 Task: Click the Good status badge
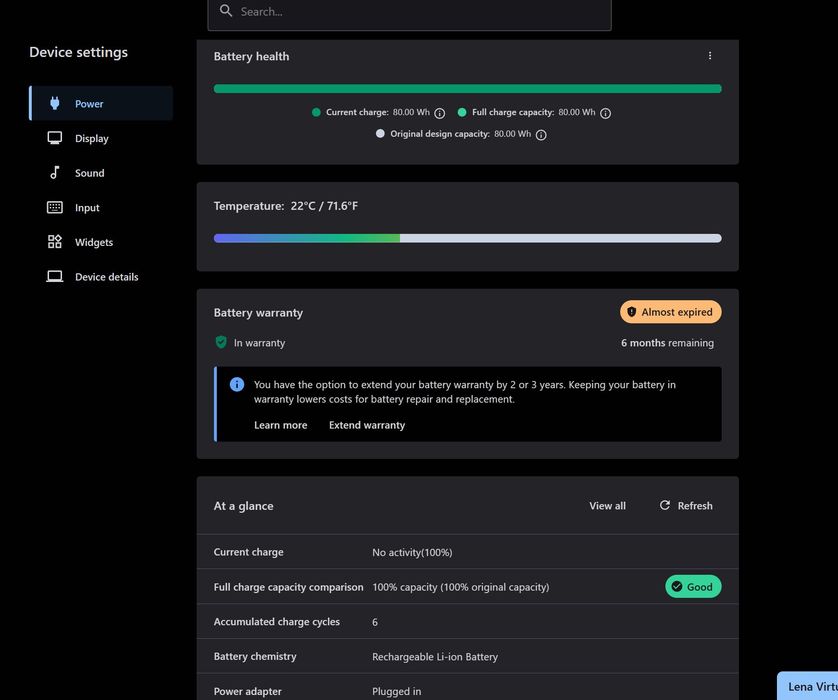point(693,587)
